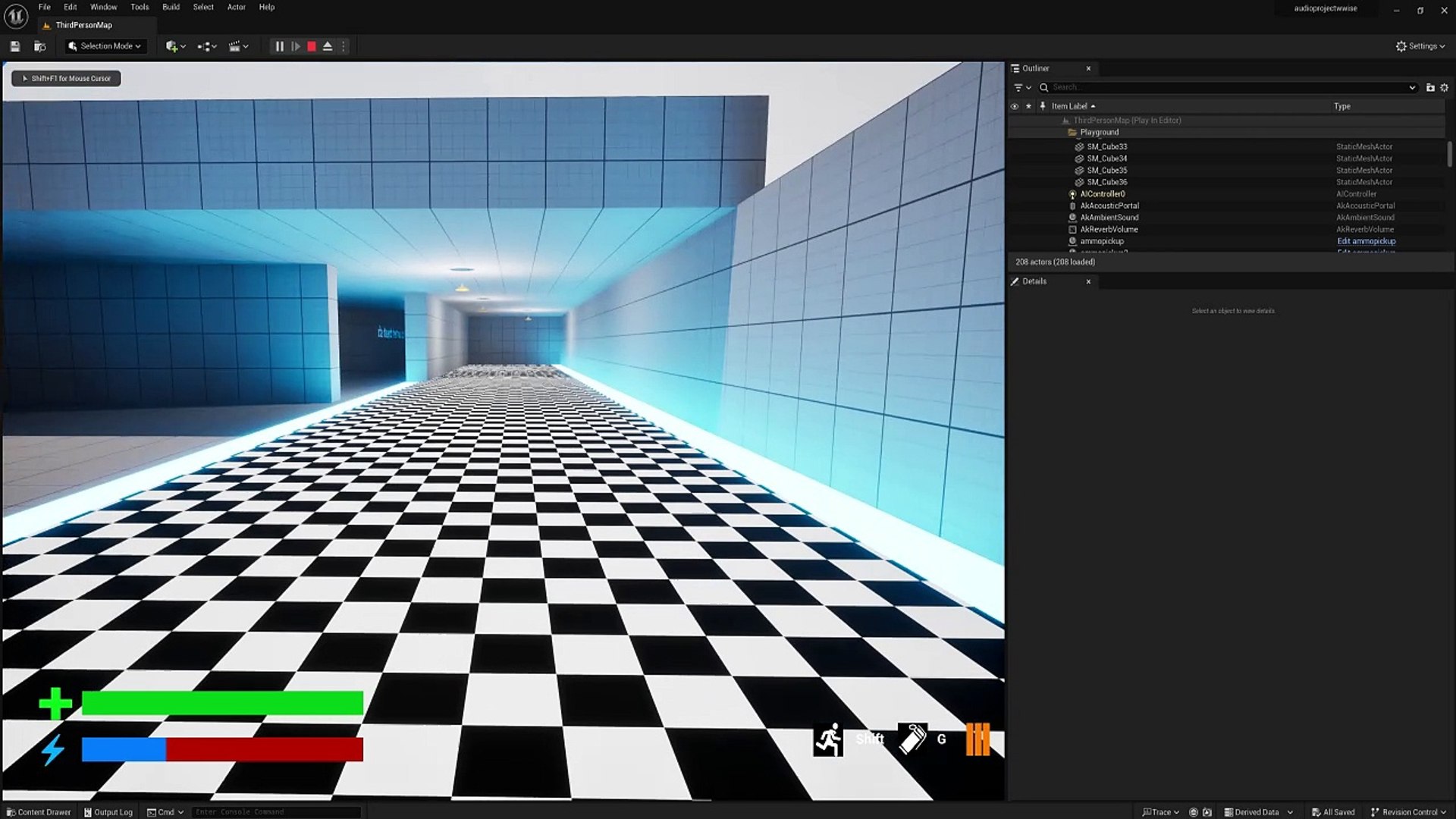
Task: Sort by the Type column header
Action: point(1342,106)
